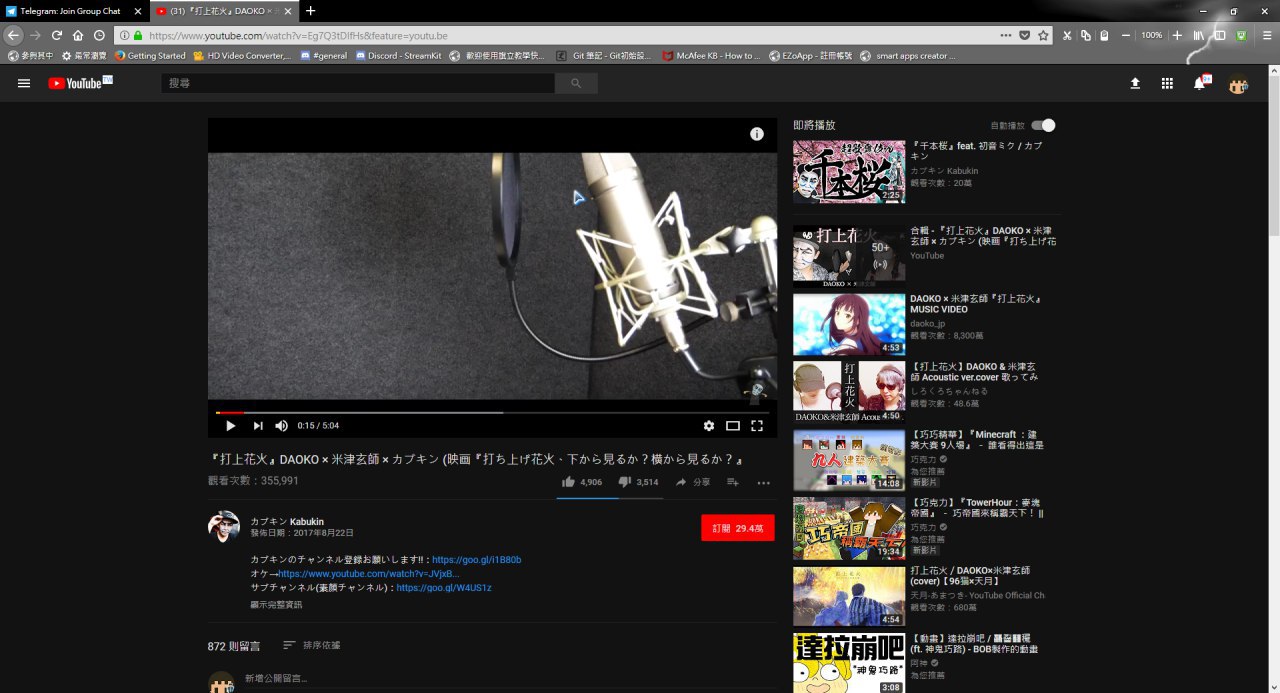Screen dimensions: 1280x693
Task: Expand the full description with 顯示完整資訊
Action: [276, 605]
